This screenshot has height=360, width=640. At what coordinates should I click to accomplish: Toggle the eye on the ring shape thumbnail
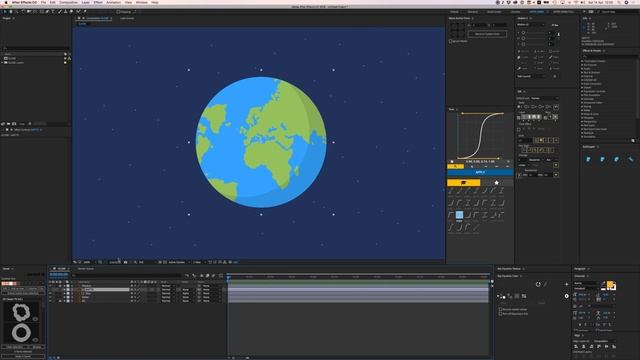point(36,340)
